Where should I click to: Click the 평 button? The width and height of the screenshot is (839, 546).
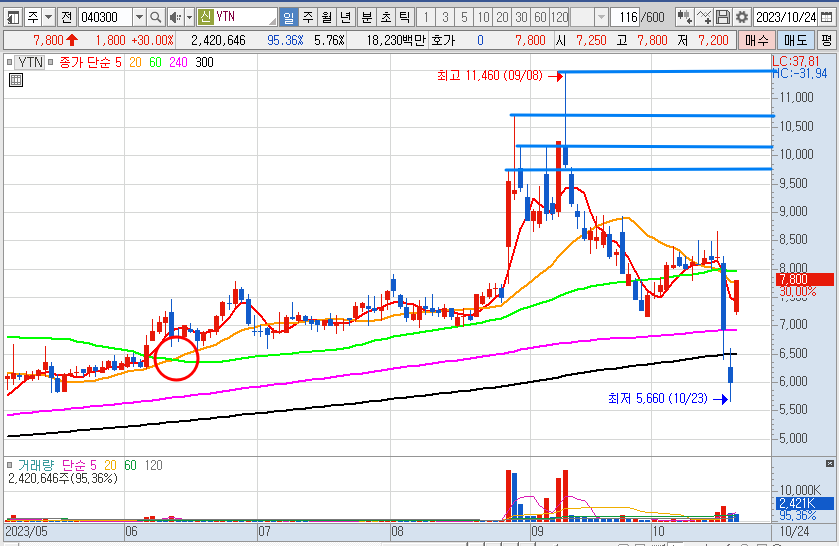[827, 41]
